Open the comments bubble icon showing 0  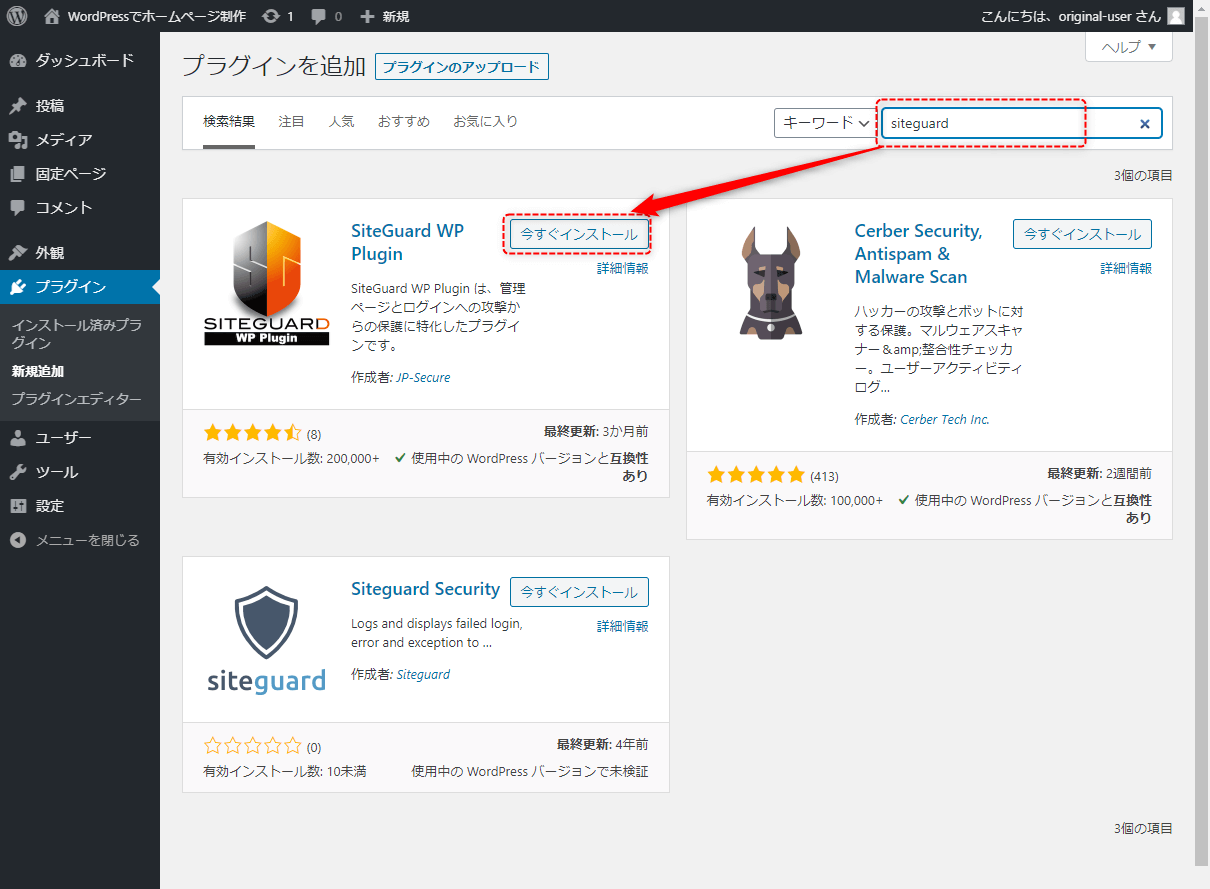coord(321,16)
